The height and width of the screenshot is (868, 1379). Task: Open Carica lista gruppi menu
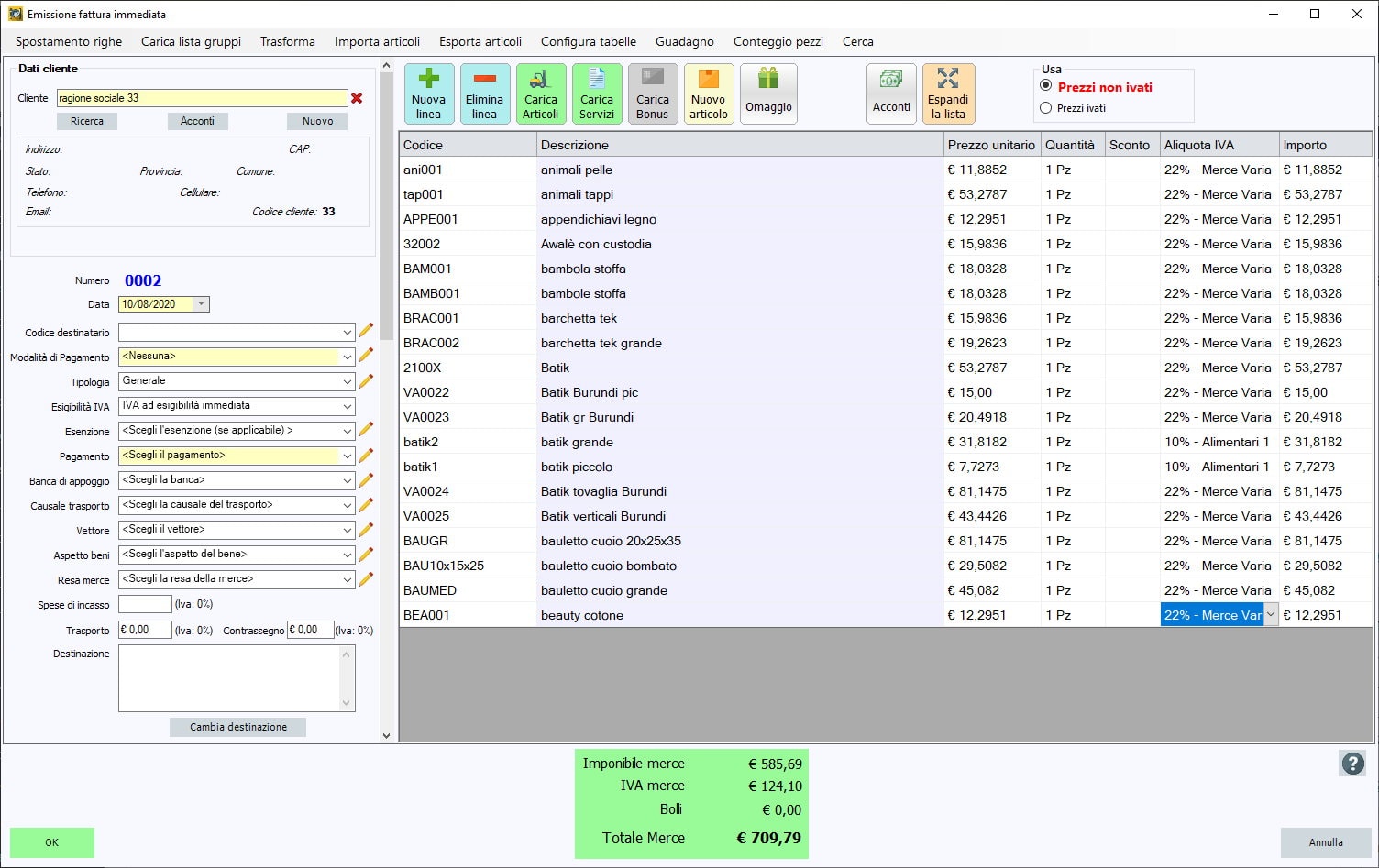[191, 41]
